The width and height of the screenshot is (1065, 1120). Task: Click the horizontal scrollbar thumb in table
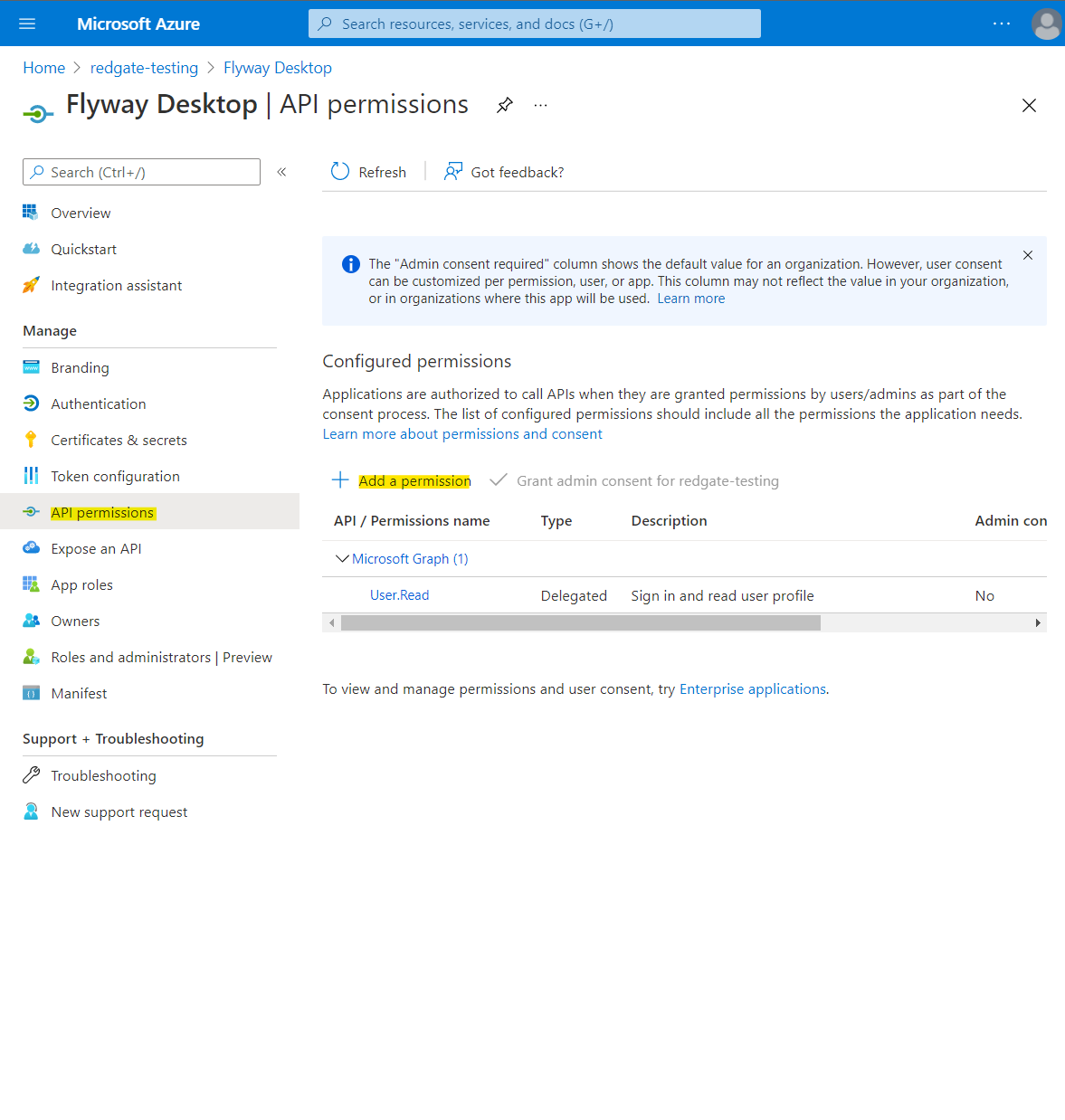pos(580,622)
